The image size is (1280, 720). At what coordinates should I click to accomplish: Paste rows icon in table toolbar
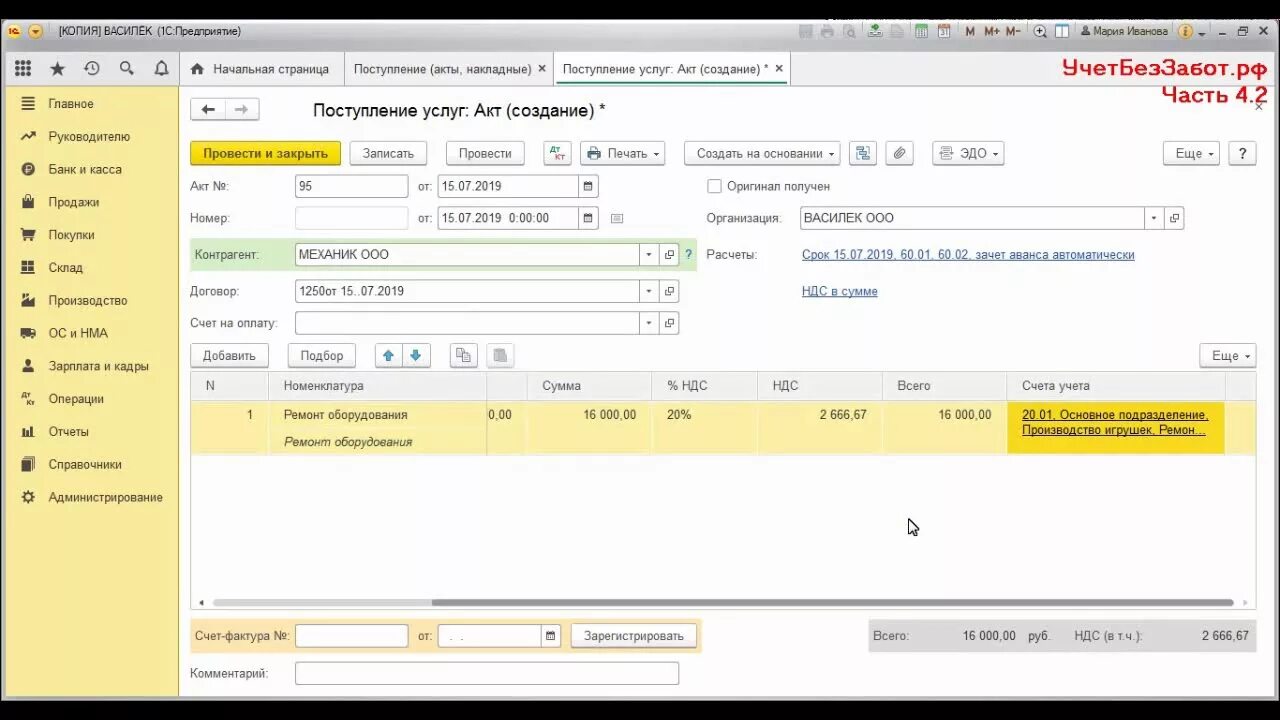(501, 355)
